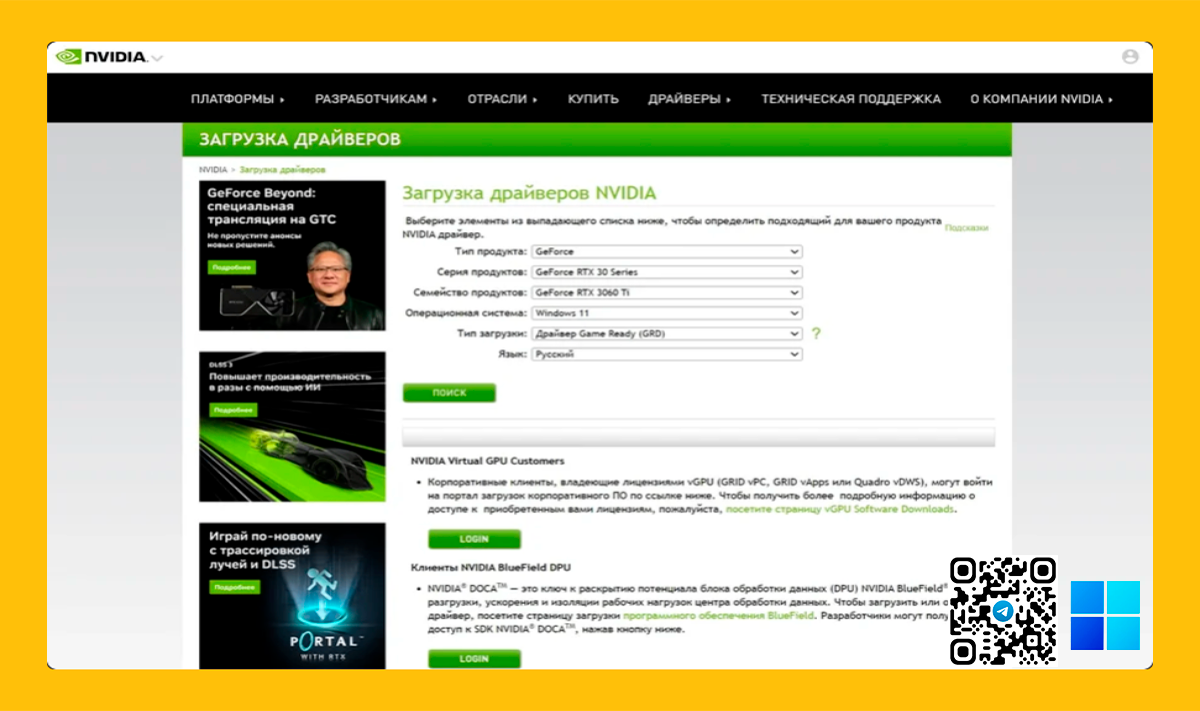Click Подробнее on ray tracing Portal banner

(x=232, y=587)
